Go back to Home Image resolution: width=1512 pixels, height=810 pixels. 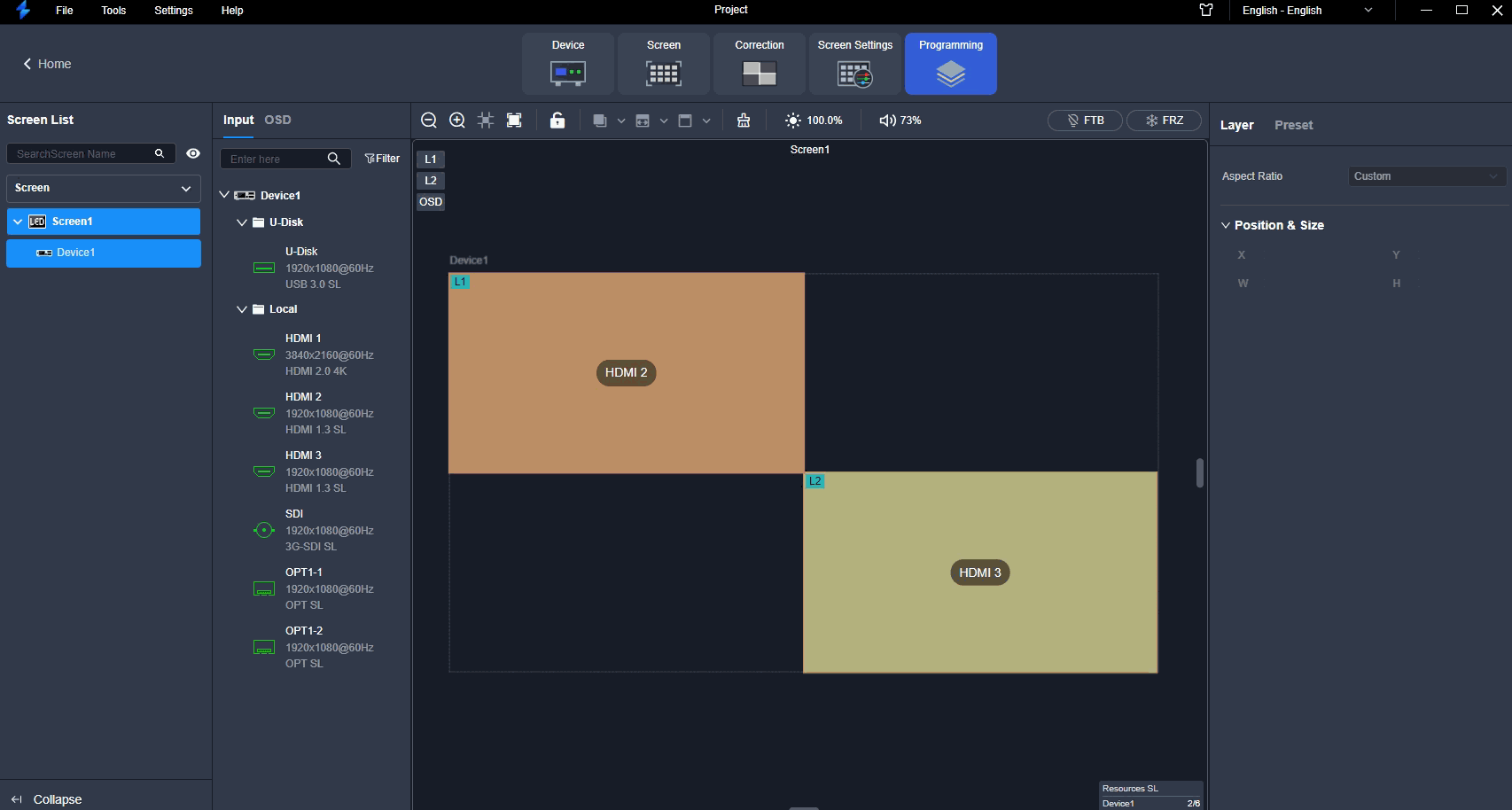coord(47,64)
